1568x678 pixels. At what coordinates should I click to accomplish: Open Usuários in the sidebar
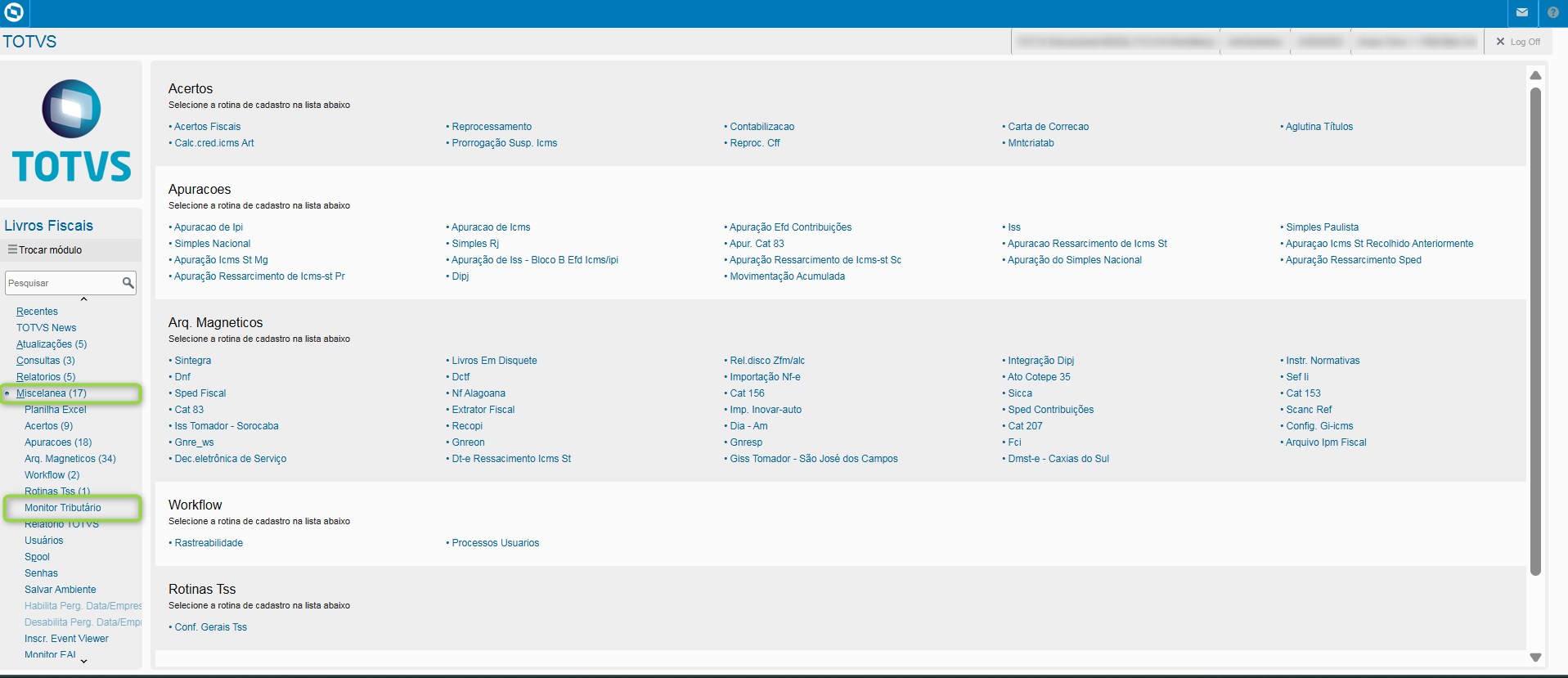[x=43, y=541]
